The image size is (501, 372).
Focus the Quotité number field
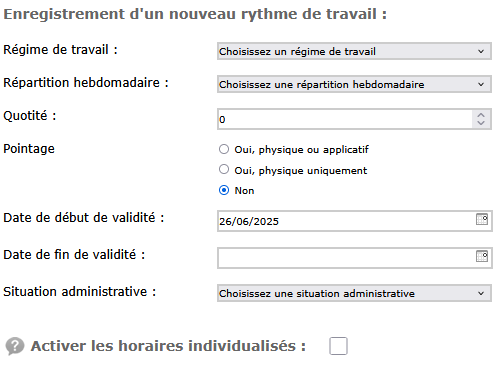pos(345,119)
